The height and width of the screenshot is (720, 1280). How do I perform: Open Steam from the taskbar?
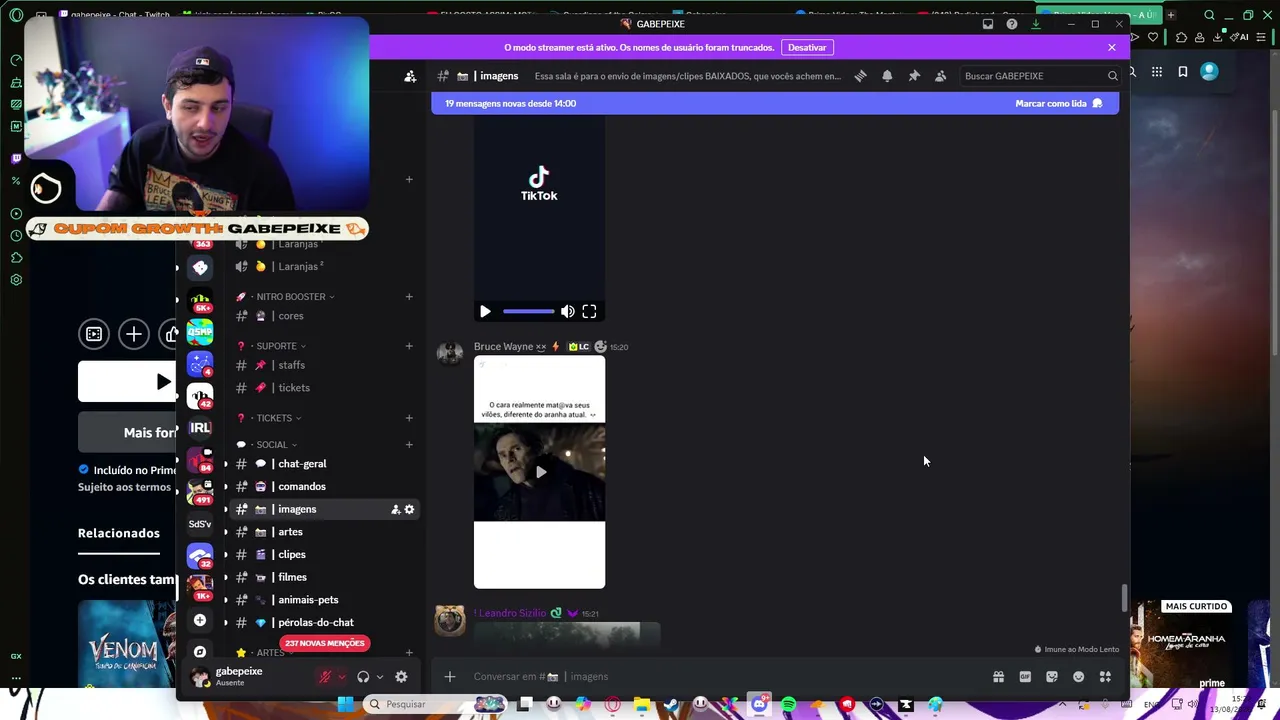pos(671,705)
